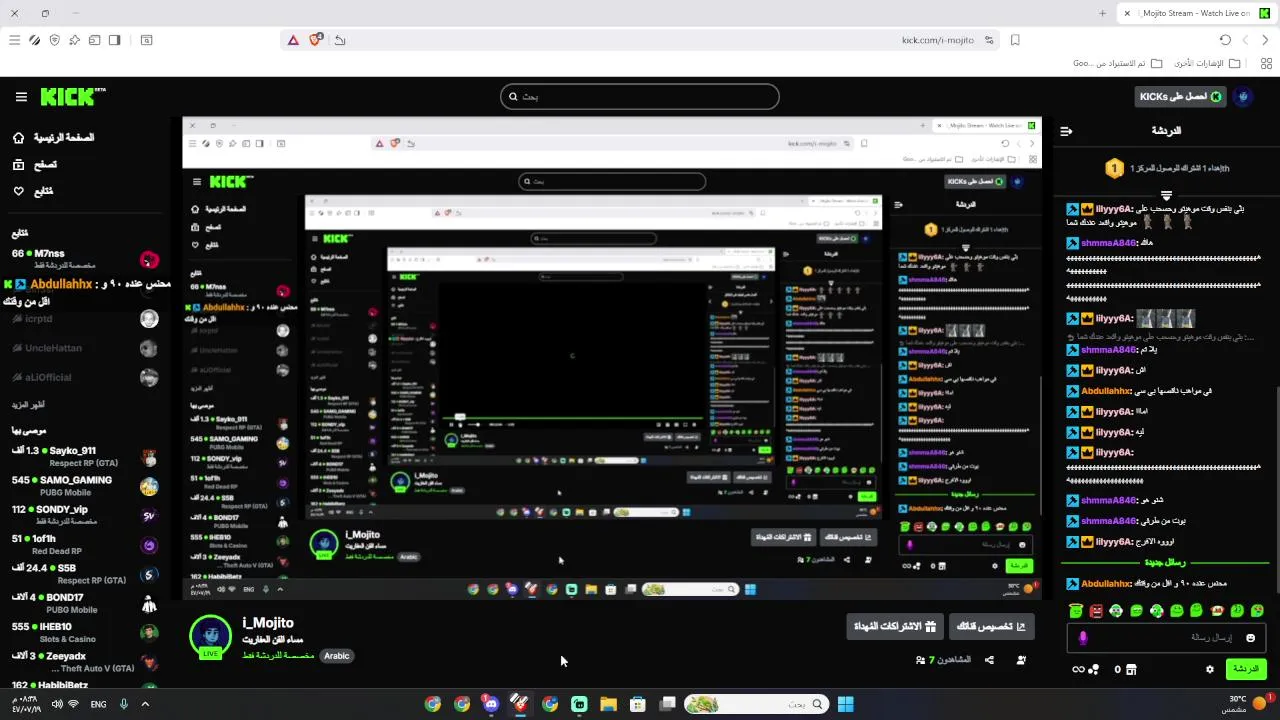The width and height of the screenshot is (1280, 720).
Task: Bookmark this page icon in address bar
Action: point(1015,40)
